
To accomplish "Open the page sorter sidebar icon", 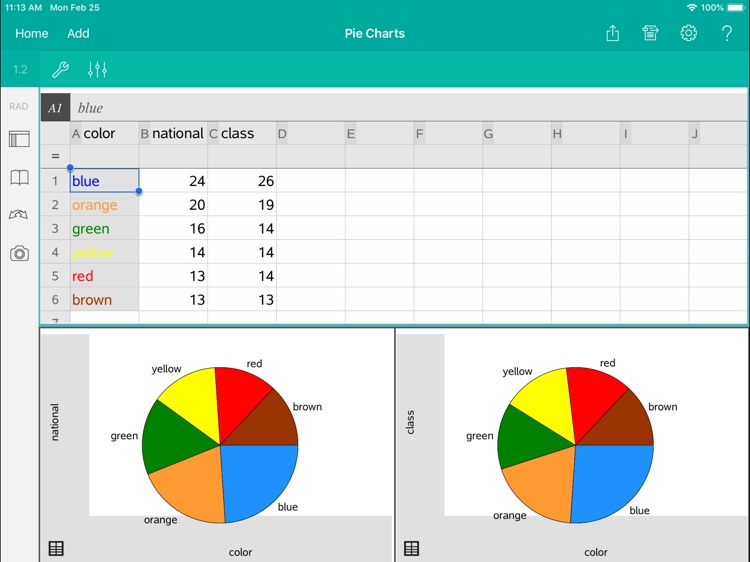I will 19,139.
